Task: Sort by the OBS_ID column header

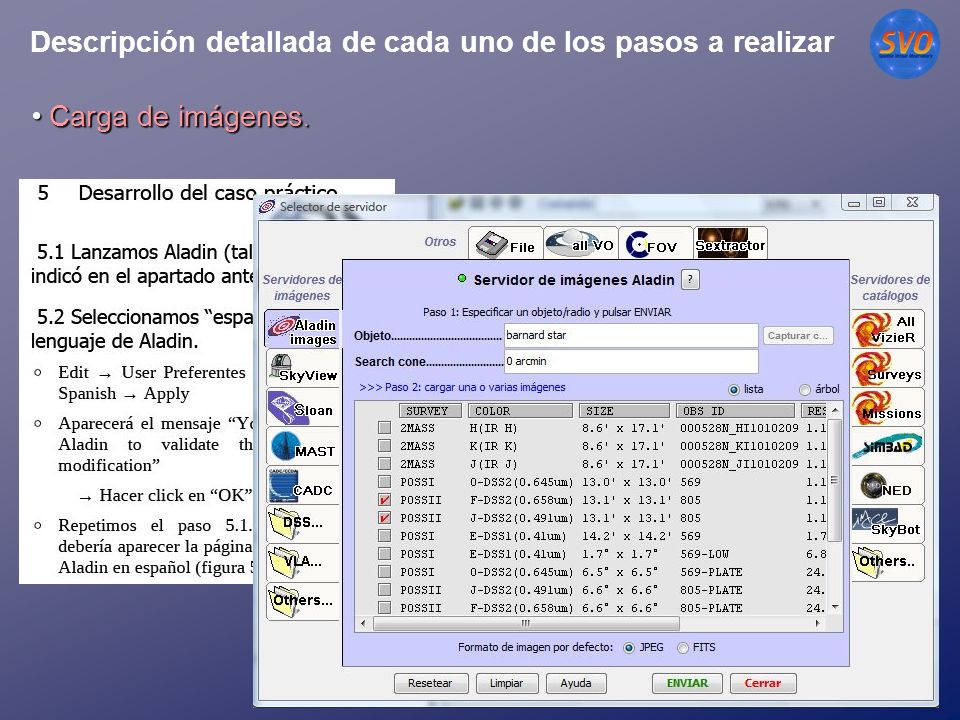Action: click(x=735, y=411)
